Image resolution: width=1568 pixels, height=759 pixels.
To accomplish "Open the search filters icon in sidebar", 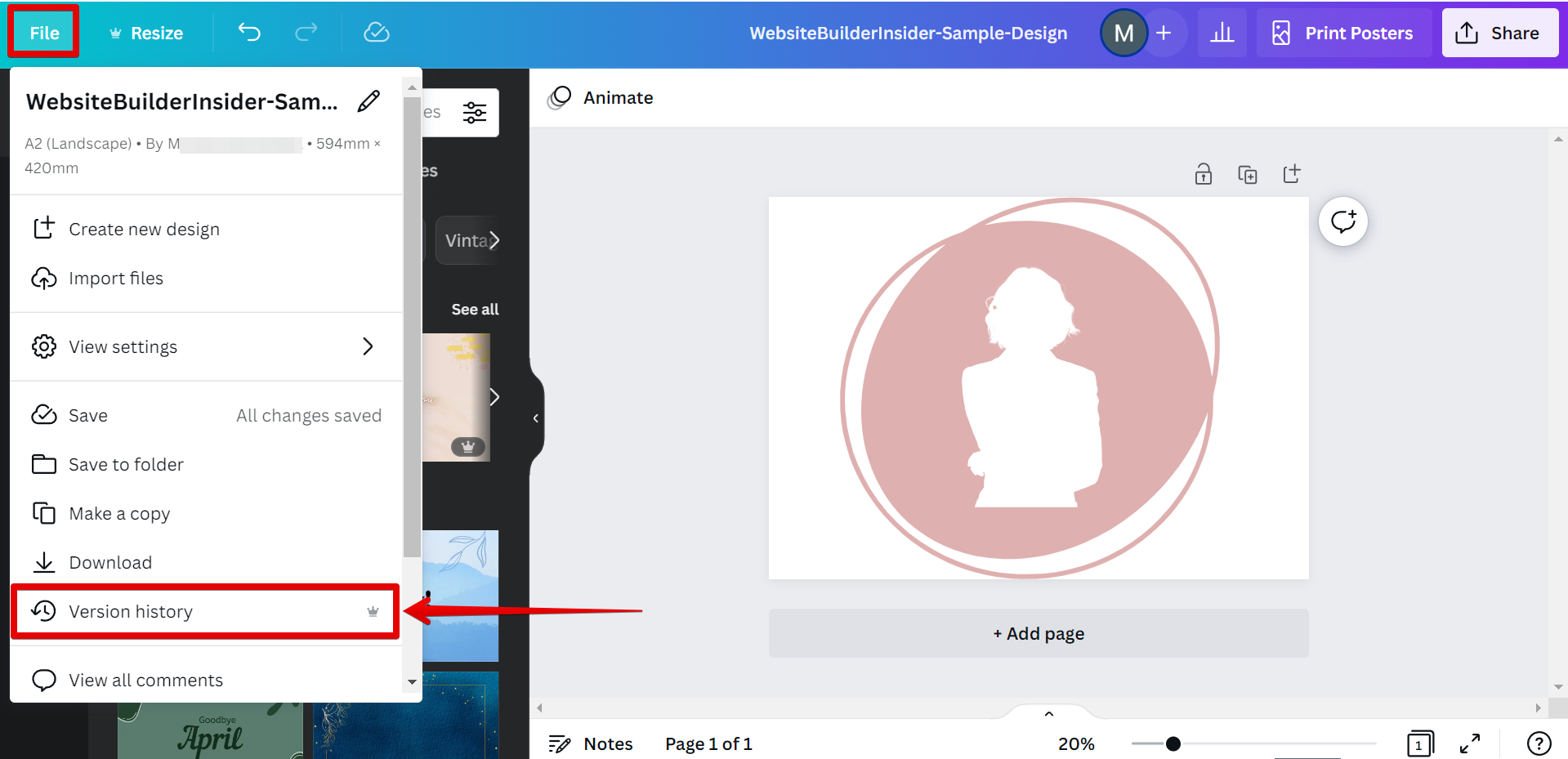I will click(x=474, y=113).
